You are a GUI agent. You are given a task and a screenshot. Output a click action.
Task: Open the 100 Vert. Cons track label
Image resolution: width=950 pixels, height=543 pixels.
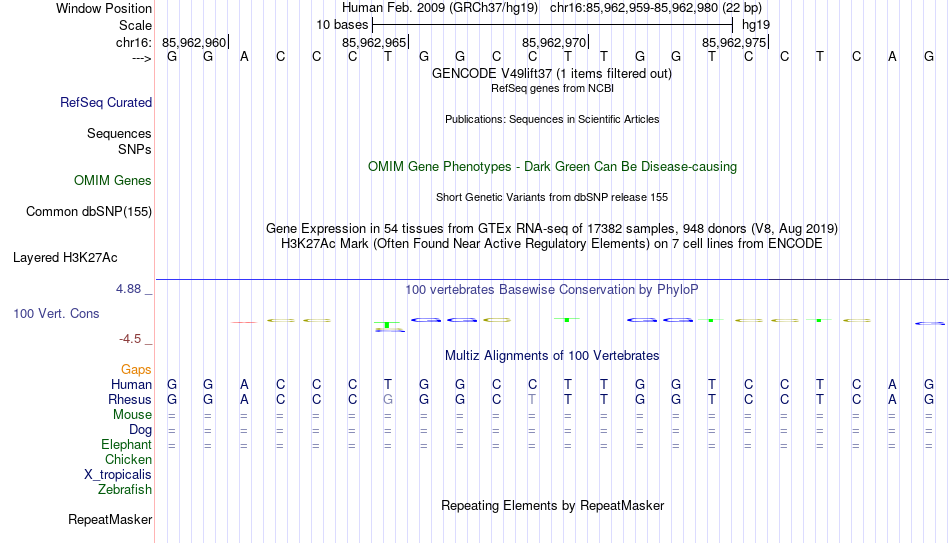coord(56,313)
